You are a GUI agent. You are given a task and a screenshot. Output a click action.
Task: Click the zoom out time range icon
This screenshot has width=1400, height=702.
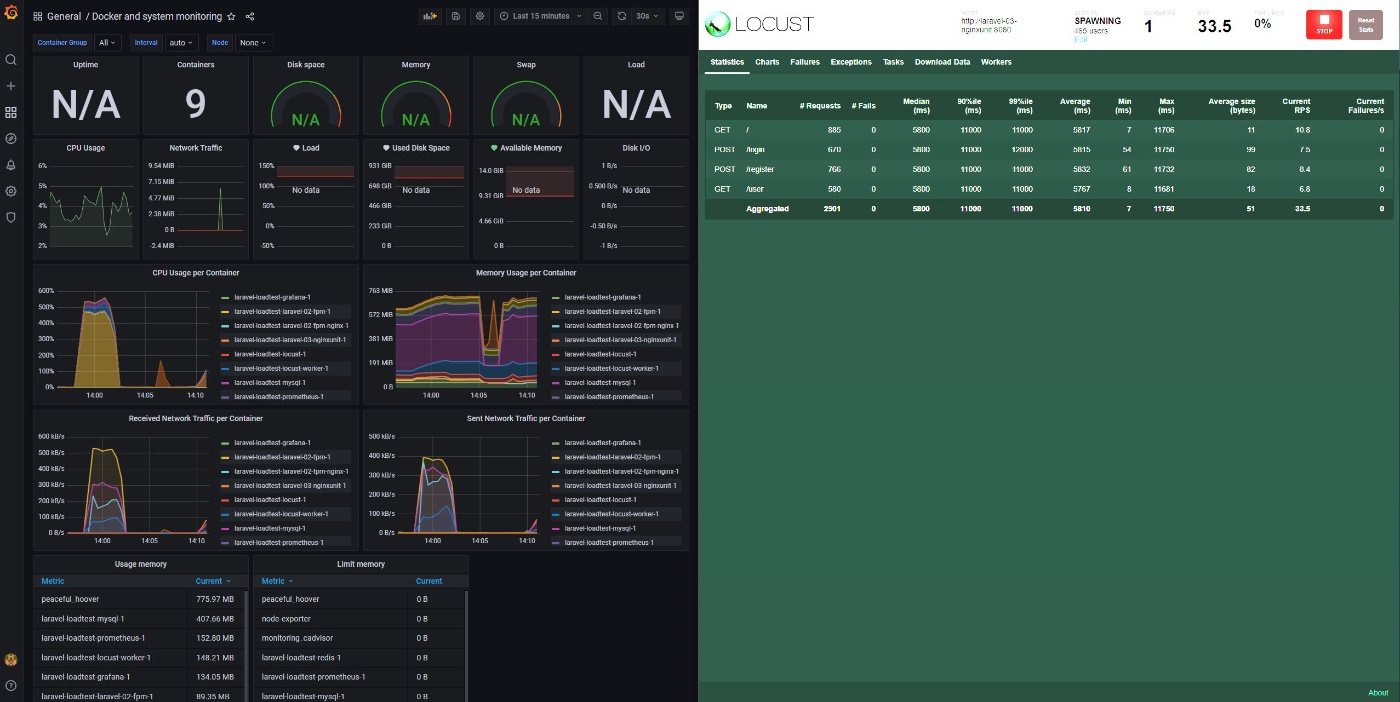(x=597, y=16)
